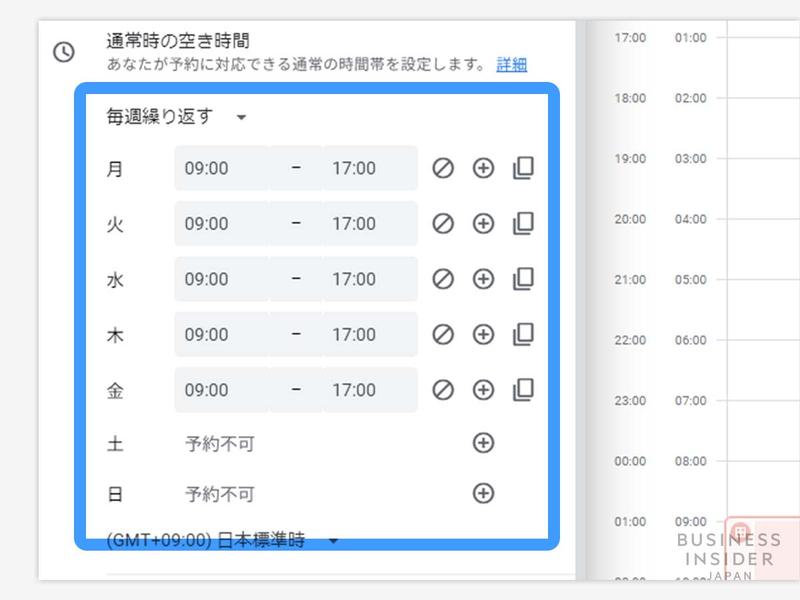800x600 pixels.
Task: Edit Thursday (木) end time 17:00
Action: pos(370,335)
